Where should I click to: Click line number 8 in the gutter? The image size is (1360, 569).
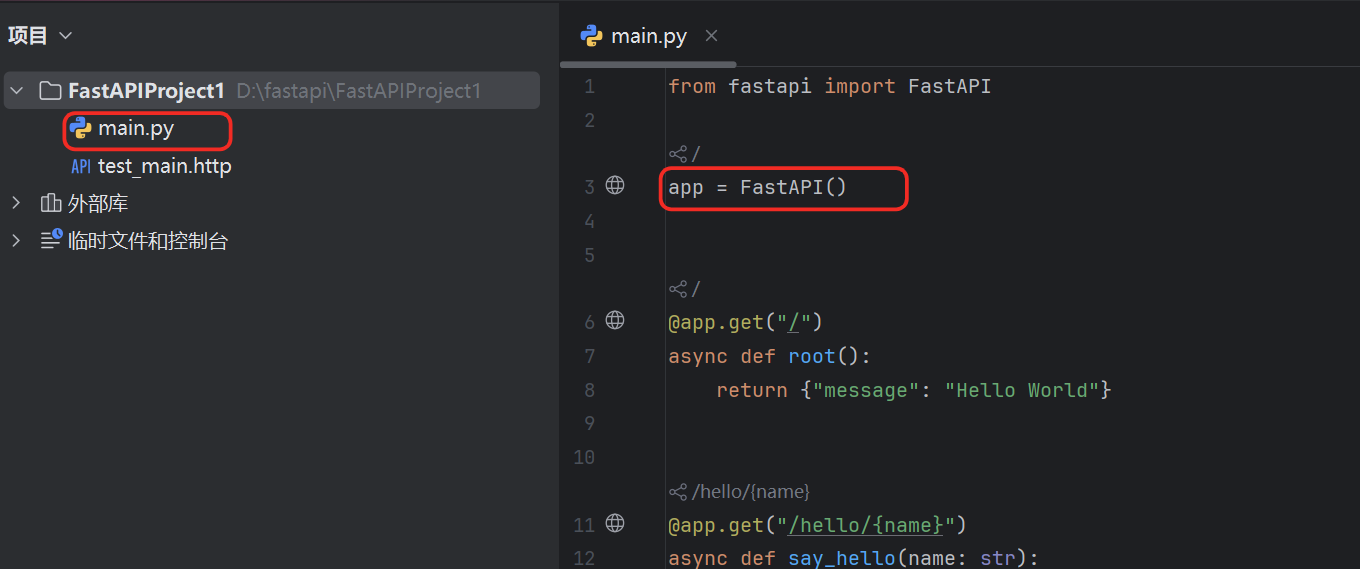click(x=589, y=390)
